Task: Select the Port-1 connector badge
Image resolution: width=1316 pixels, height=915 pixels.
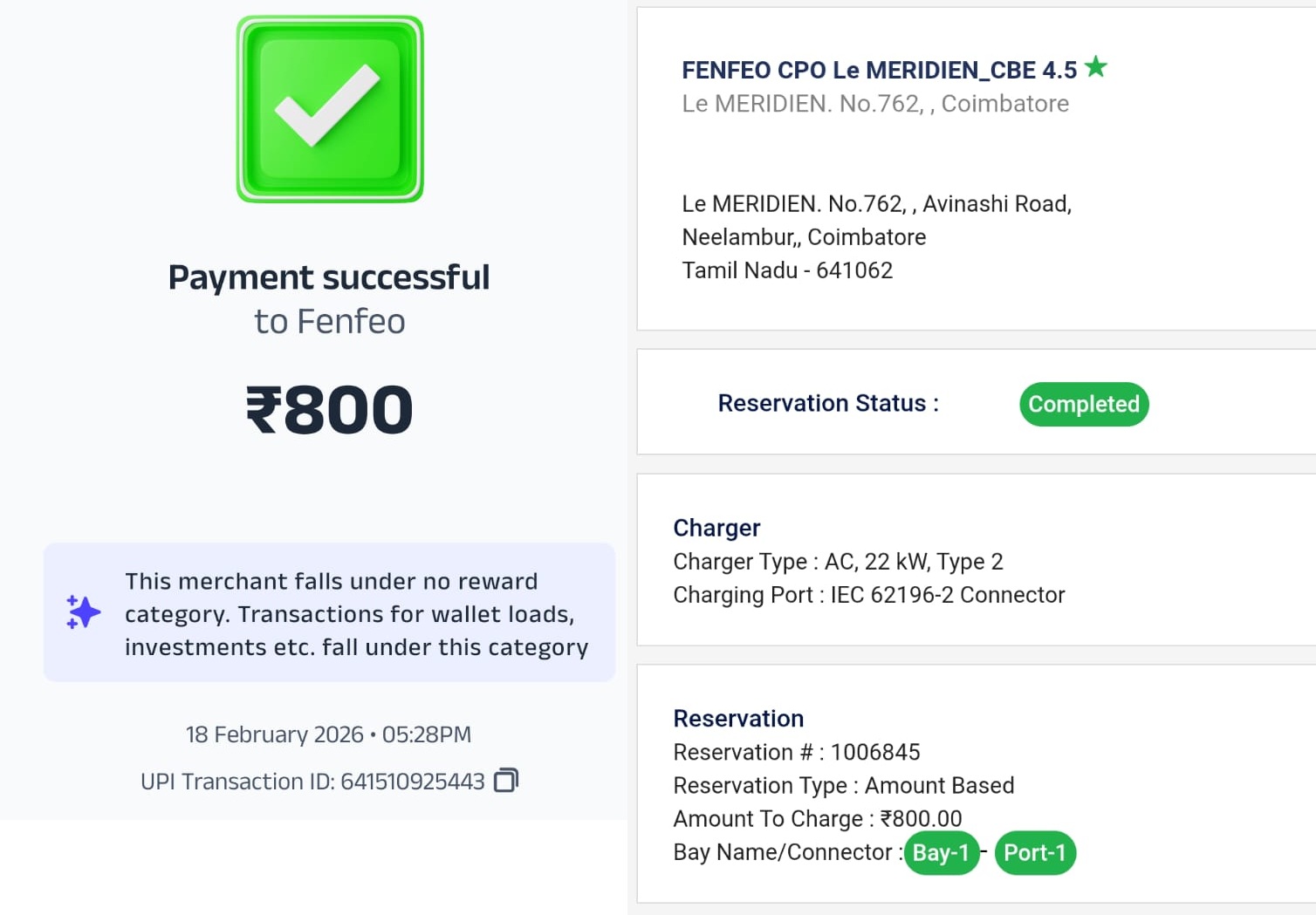Action: (x=1034, y=852)
